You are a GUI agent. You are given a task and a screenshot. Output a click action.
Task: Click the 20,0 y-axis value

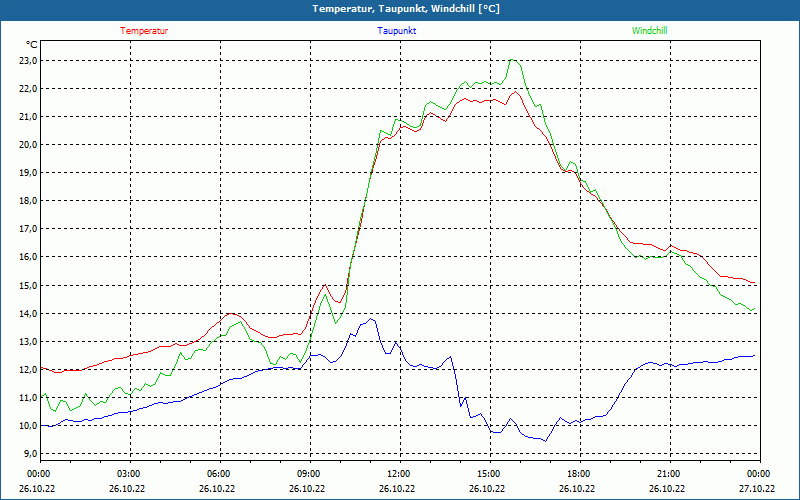28,145
